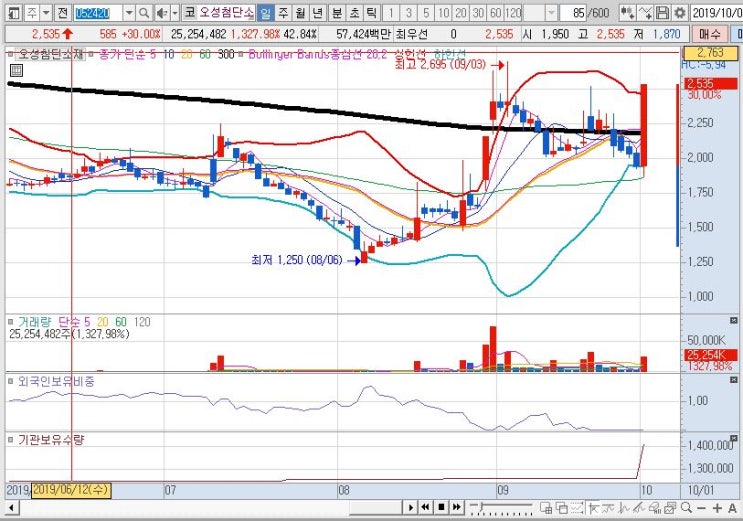This screenshot has width=743, height=521.
Task: Click the text annotation A icon
Action: pyautogui.click(x=732, y=508)
